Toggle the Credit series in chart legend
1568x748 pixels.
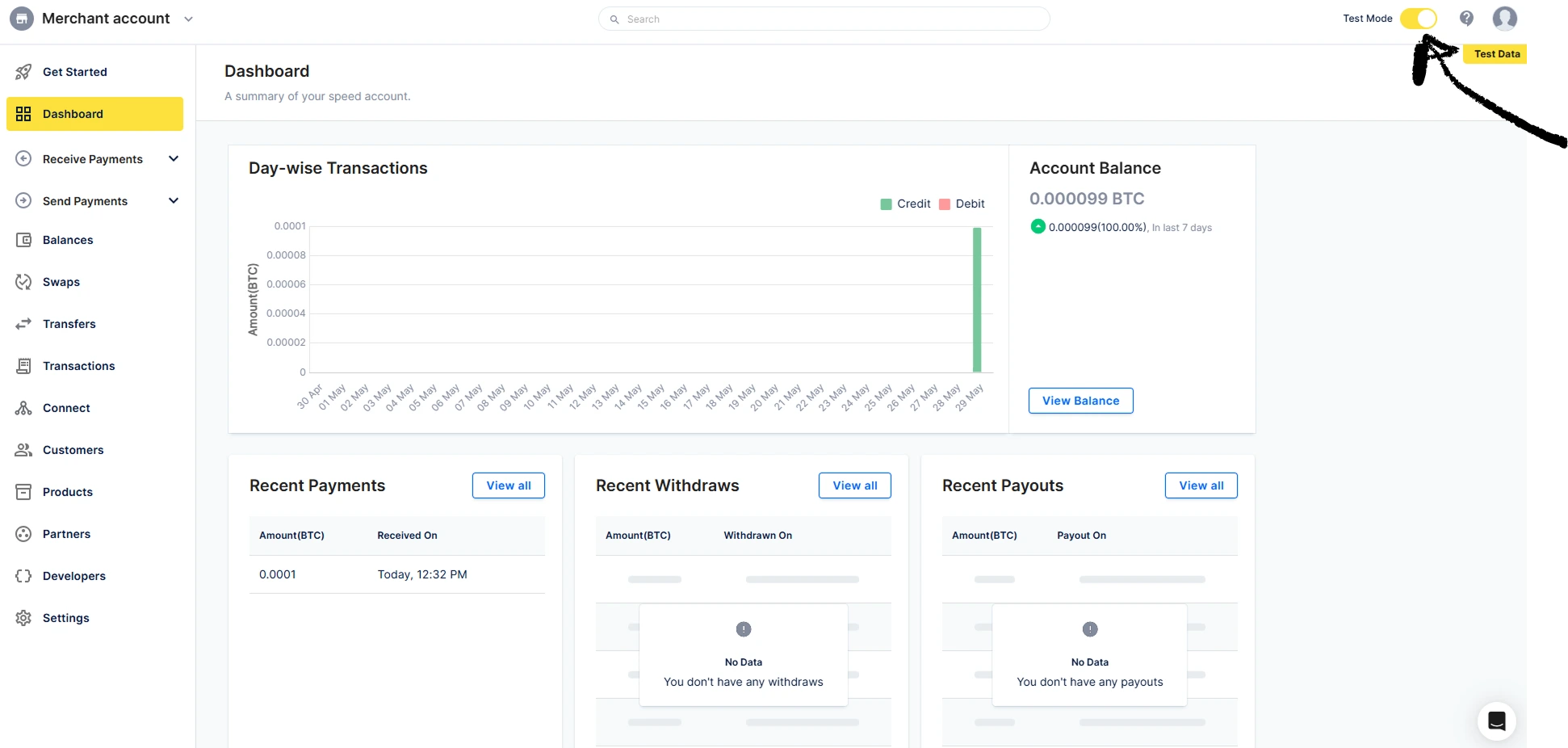pos(905,204)
